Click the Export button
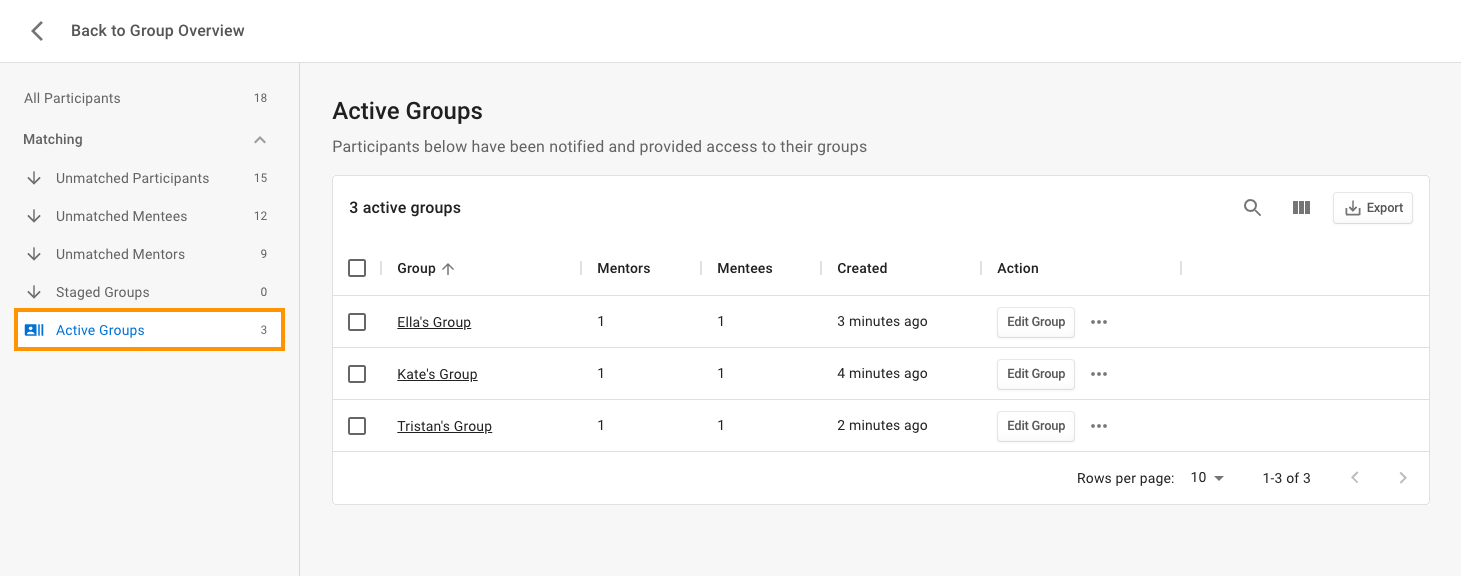This screenshot has height=576, width=1461. tap(1373, 208)
